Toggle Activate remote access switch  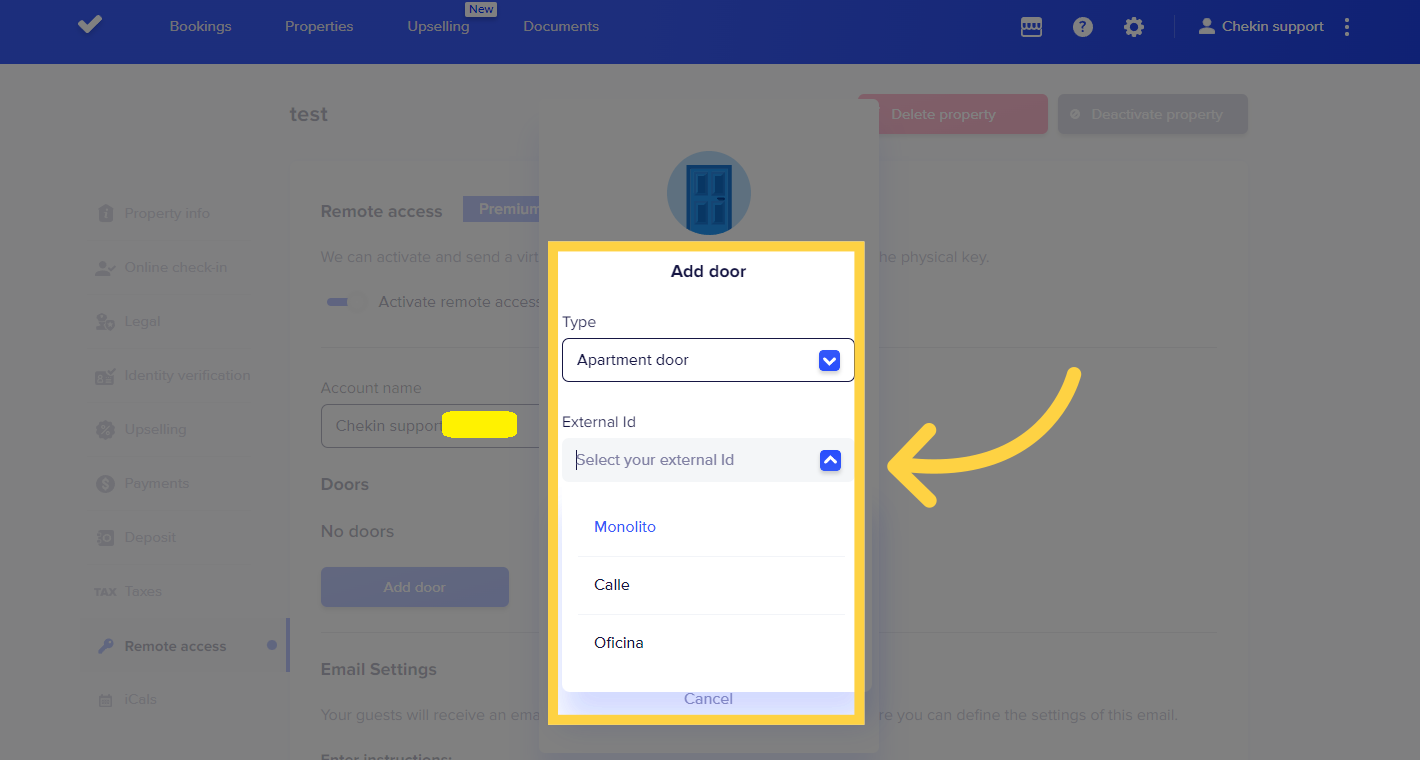click(x=346, y=302)
